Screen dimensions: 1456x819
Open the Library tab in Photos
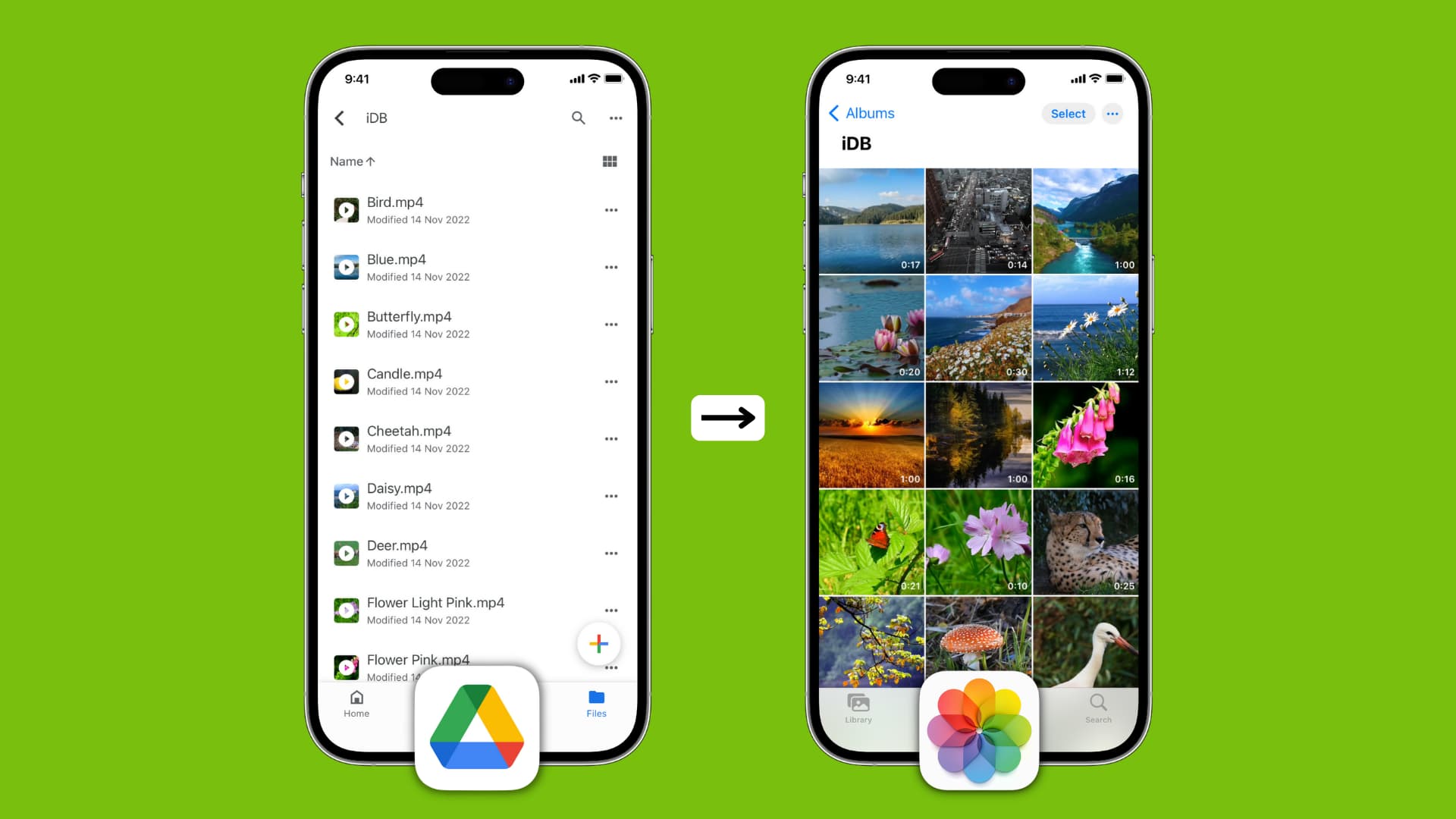pyautogui.click(x=858, y=707)
